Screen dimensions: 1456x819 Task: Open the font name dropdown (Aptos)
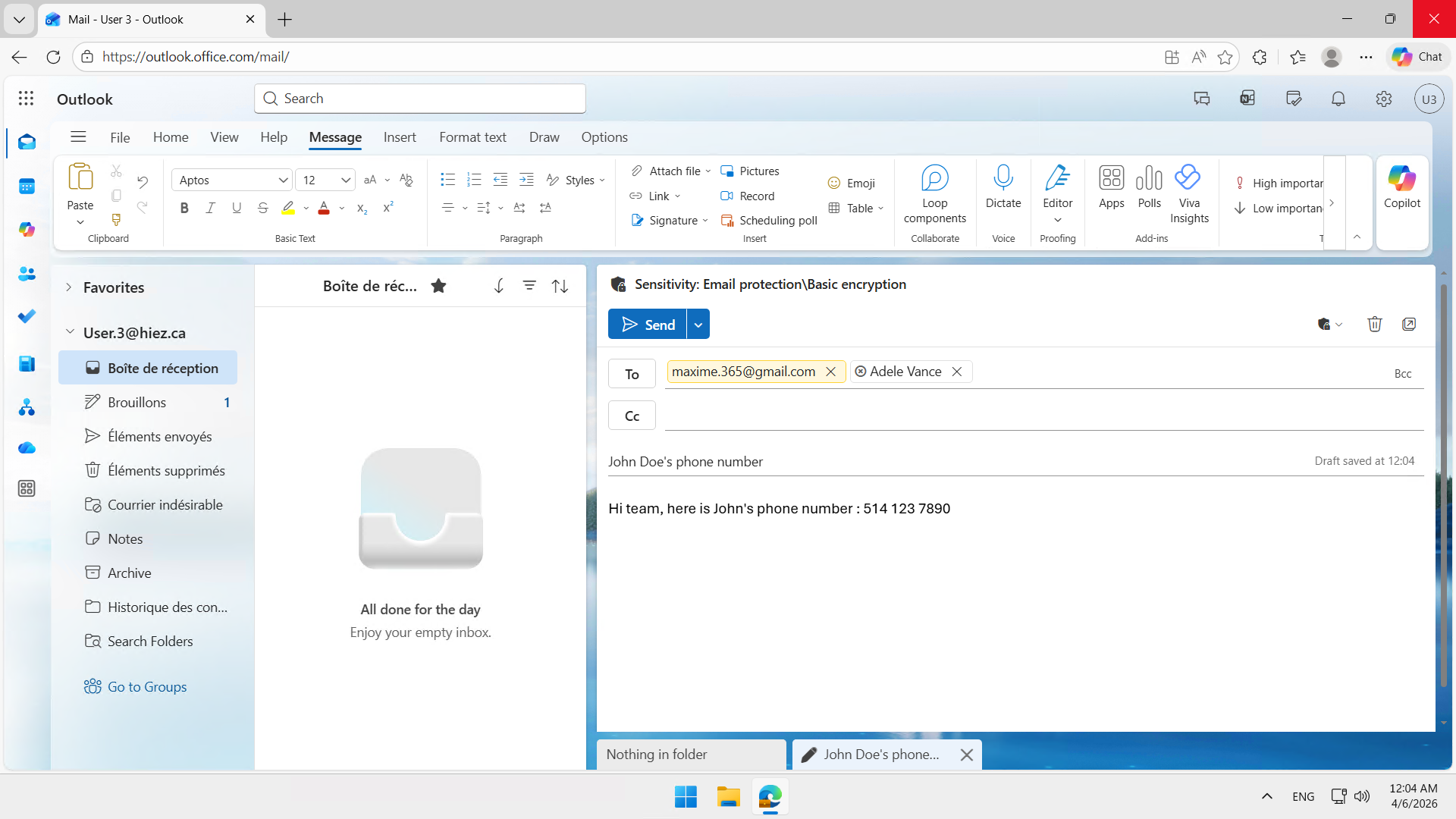[282, 180]
